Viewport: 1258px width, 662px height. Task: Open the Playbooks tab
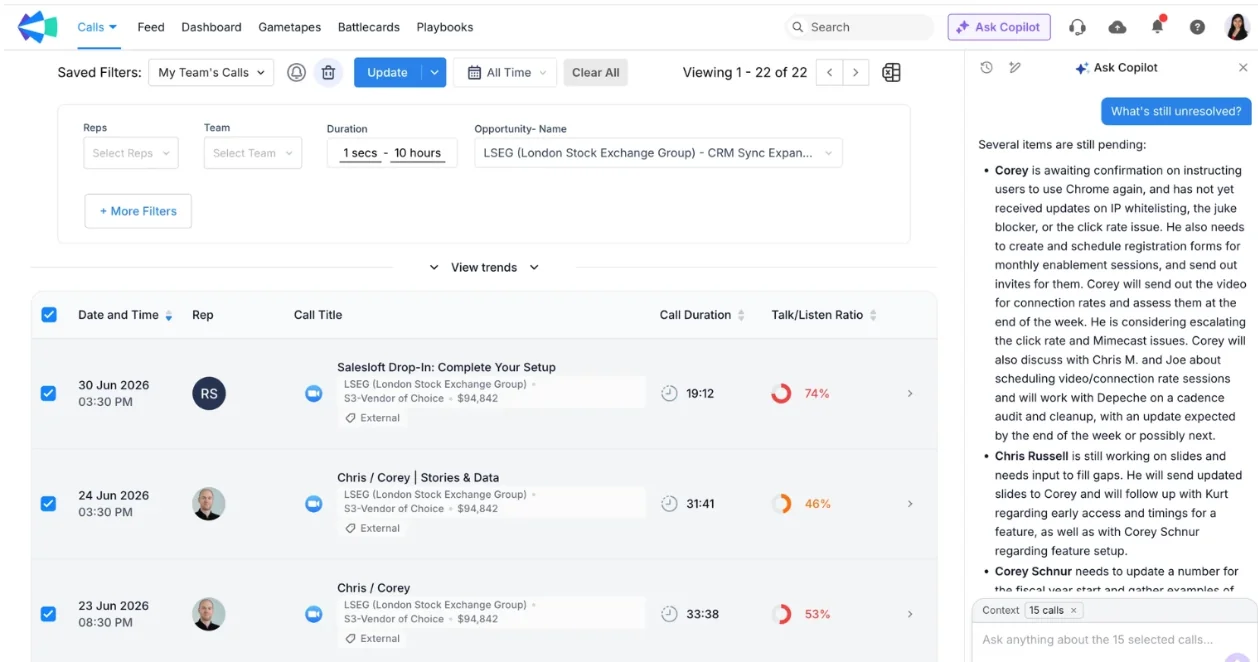[x=445, y=27]
